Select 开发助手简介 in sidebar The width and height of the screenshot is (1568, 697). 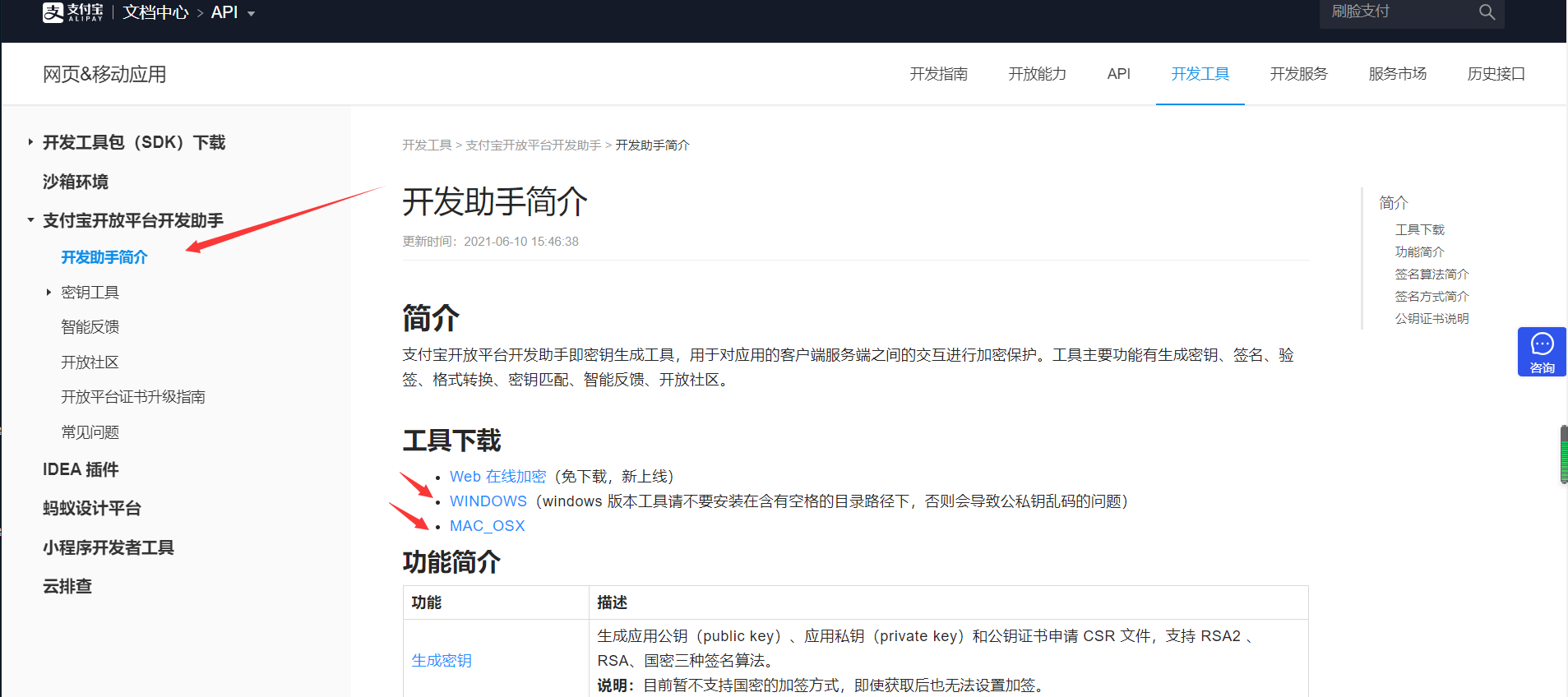[104, 257]
